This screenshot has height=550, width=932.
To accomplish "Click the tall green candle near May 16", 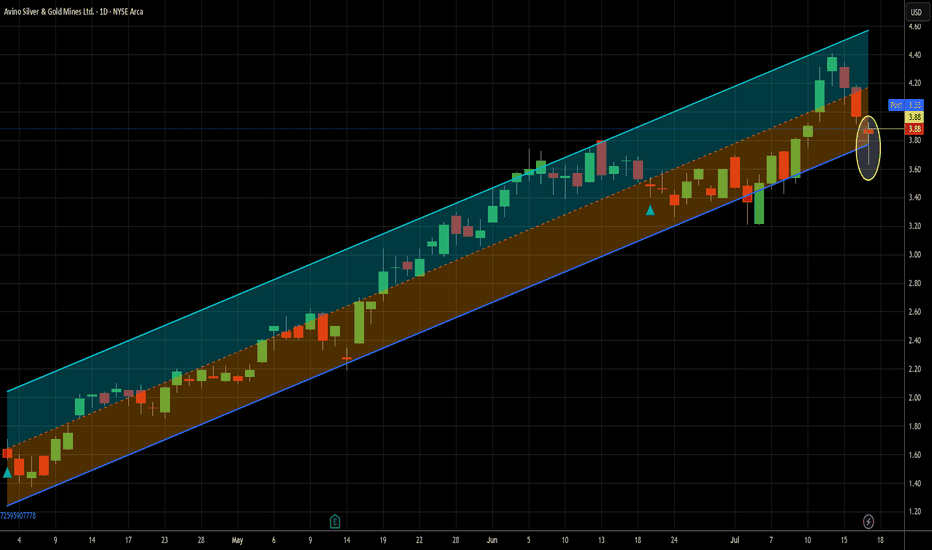I will pos(358,322).
